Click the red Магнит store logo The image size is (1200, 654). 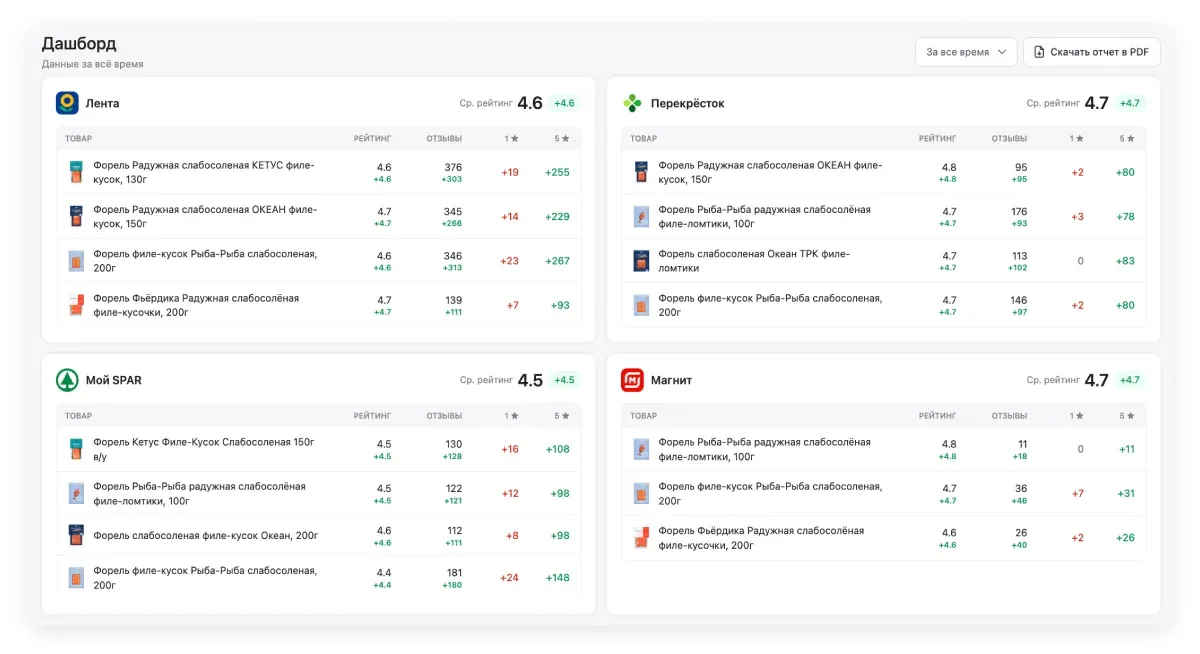pos(632,380)
